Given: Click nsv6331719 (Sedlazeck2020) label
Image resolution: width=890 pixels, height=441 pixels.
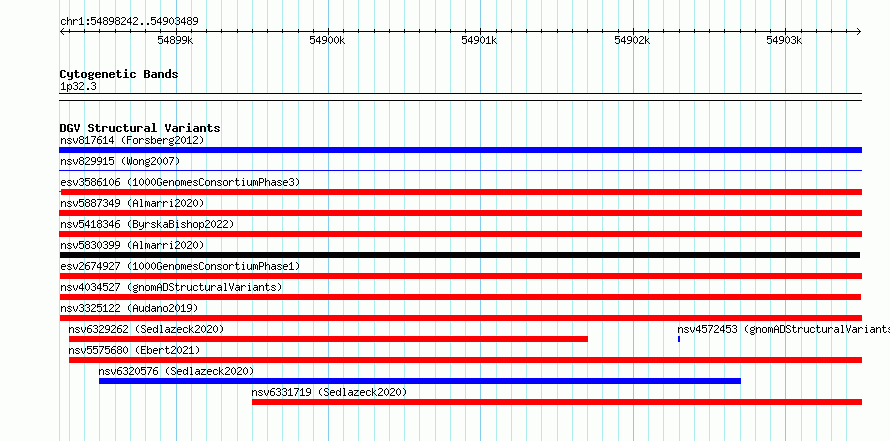Looking at the screenshot, I should tap(329, 392).
